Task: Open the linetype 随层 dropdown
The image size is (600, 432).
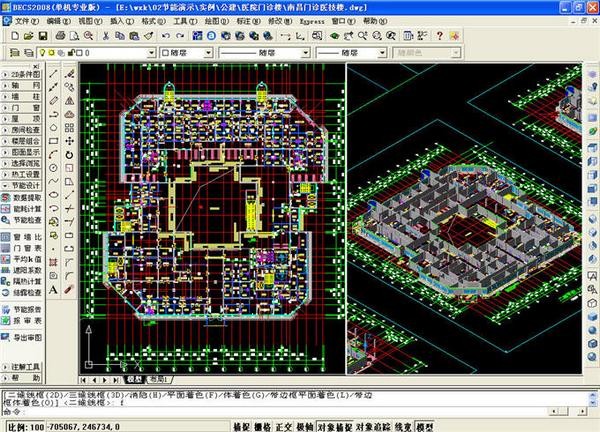Action: click(305, 53)
